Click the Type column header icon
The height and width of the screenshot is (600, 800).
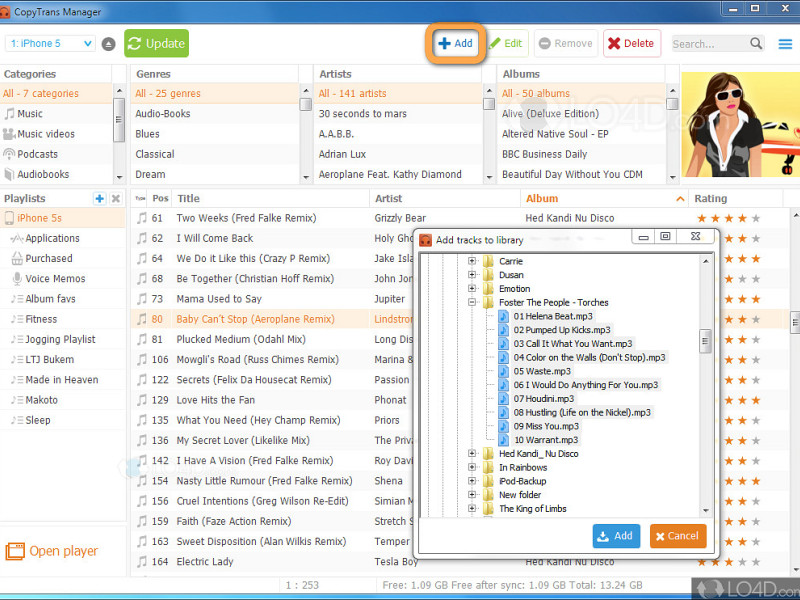140,198
